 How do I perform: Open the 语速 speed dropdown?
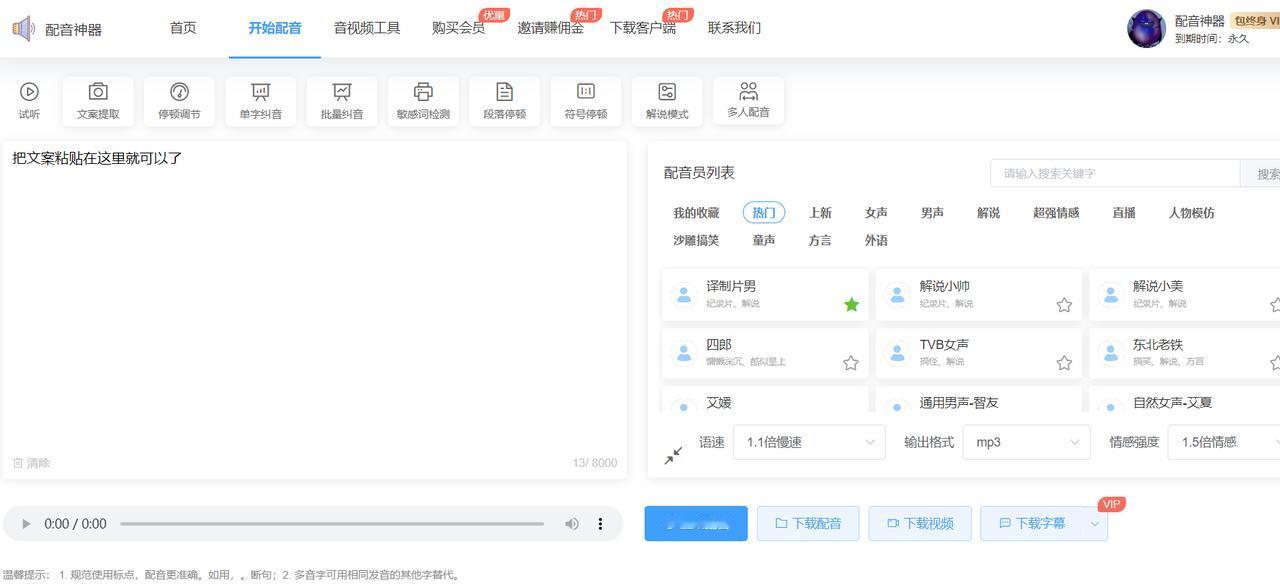pyautogui.click(x=809, y=442)
